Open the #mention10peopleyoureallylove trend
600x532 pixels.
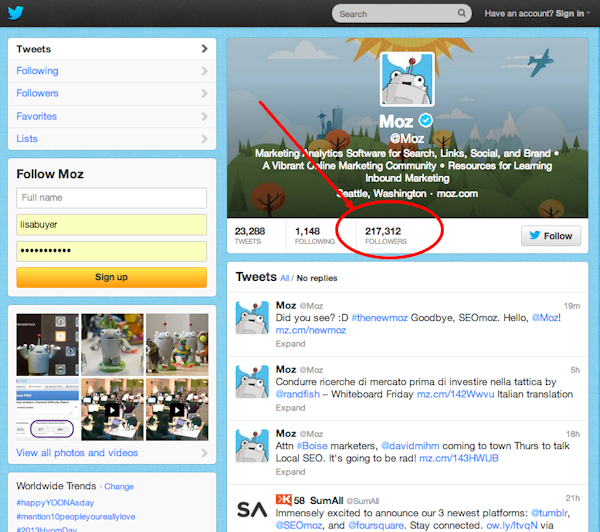[76, 517]
